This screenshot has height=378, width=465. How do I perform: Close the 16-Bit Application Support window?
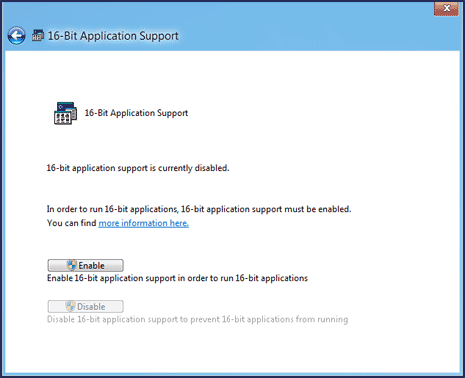[446, 8]
